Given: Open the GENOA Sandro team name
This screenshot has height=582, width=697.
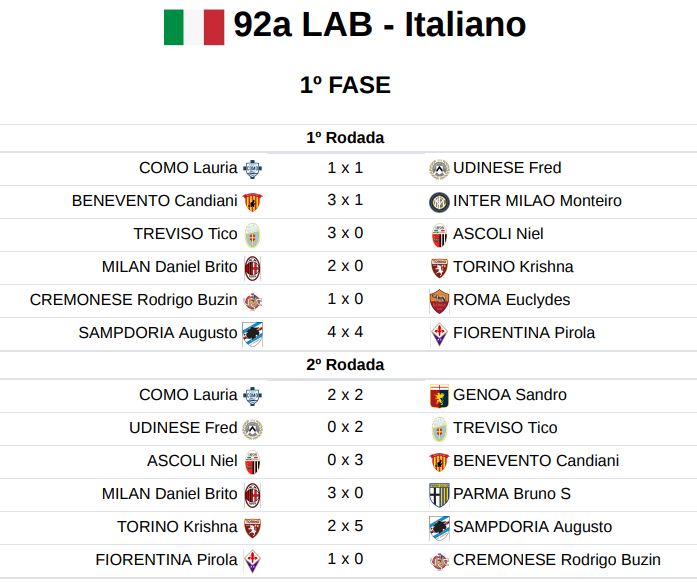Looking at the screenshot, I should [x=509, y=395].
